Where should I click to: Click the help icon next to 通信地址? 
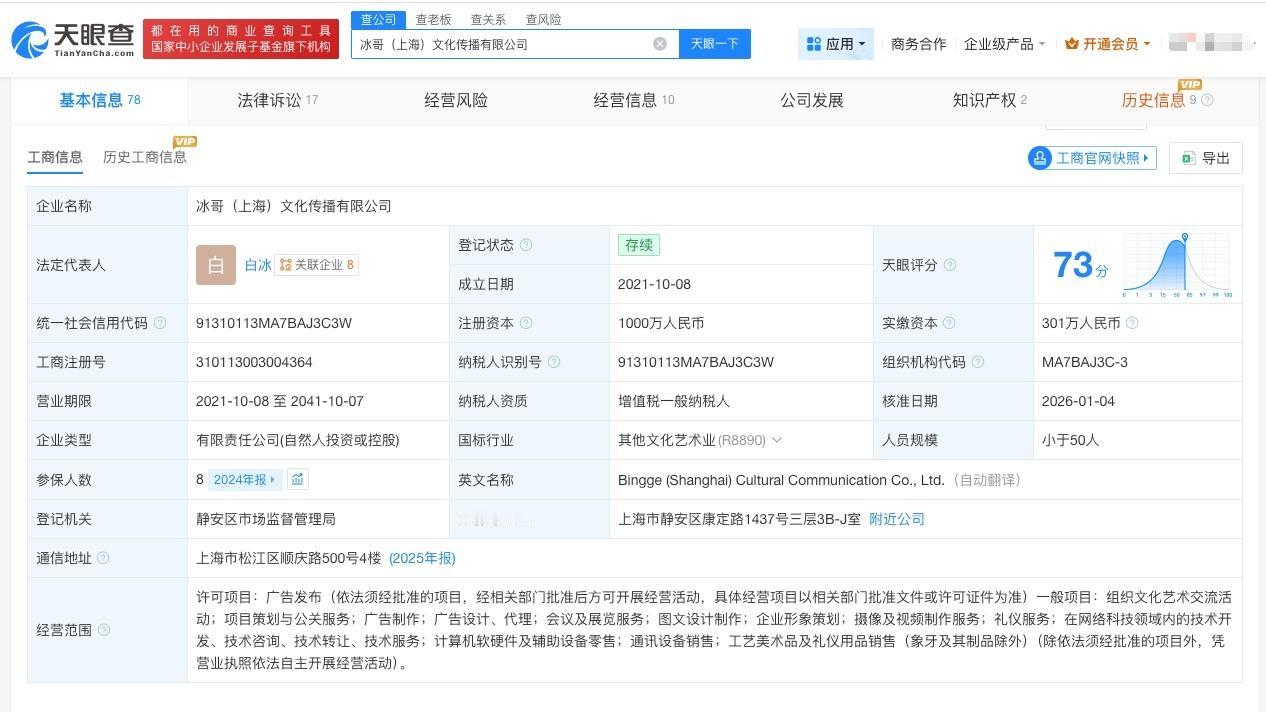103,558
